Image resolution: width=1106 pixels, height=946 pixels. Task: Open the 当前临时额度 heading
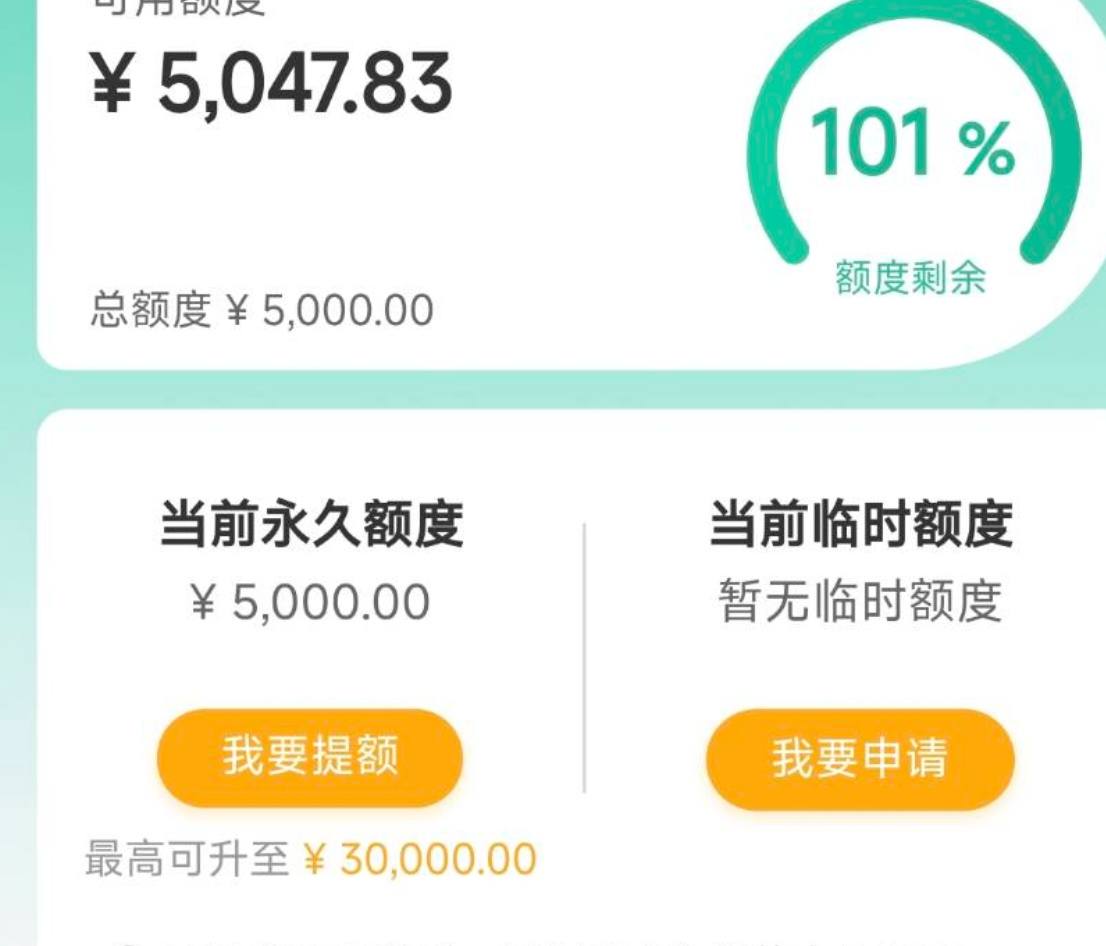(x=861, y=523)
